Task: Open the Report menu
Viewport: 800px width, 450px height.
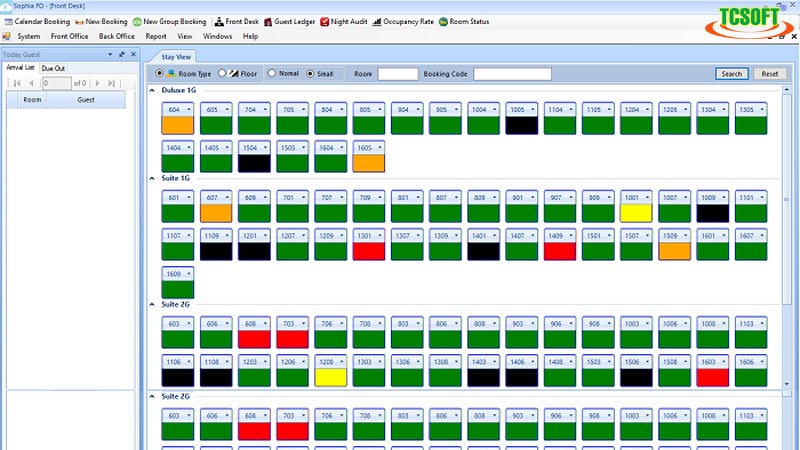Action: click(156, 36)
